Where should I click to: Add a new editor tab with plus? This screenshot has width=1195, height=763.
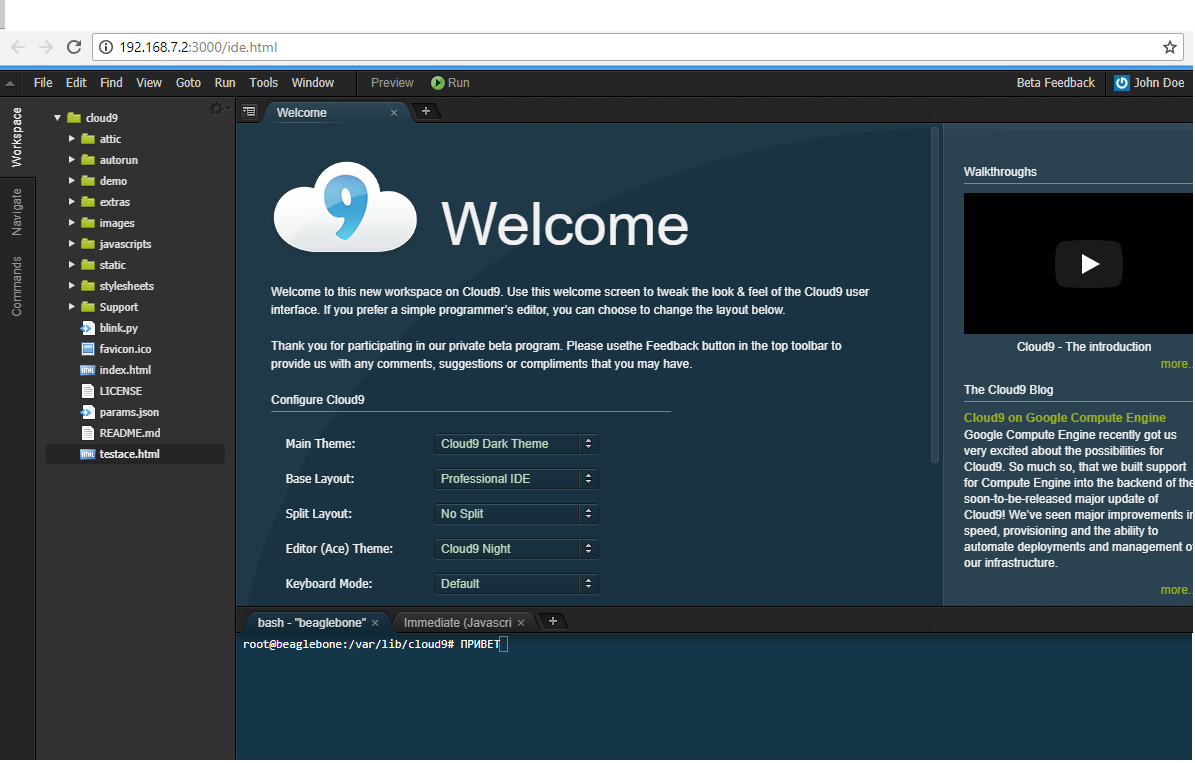click(x=426, y=111)
